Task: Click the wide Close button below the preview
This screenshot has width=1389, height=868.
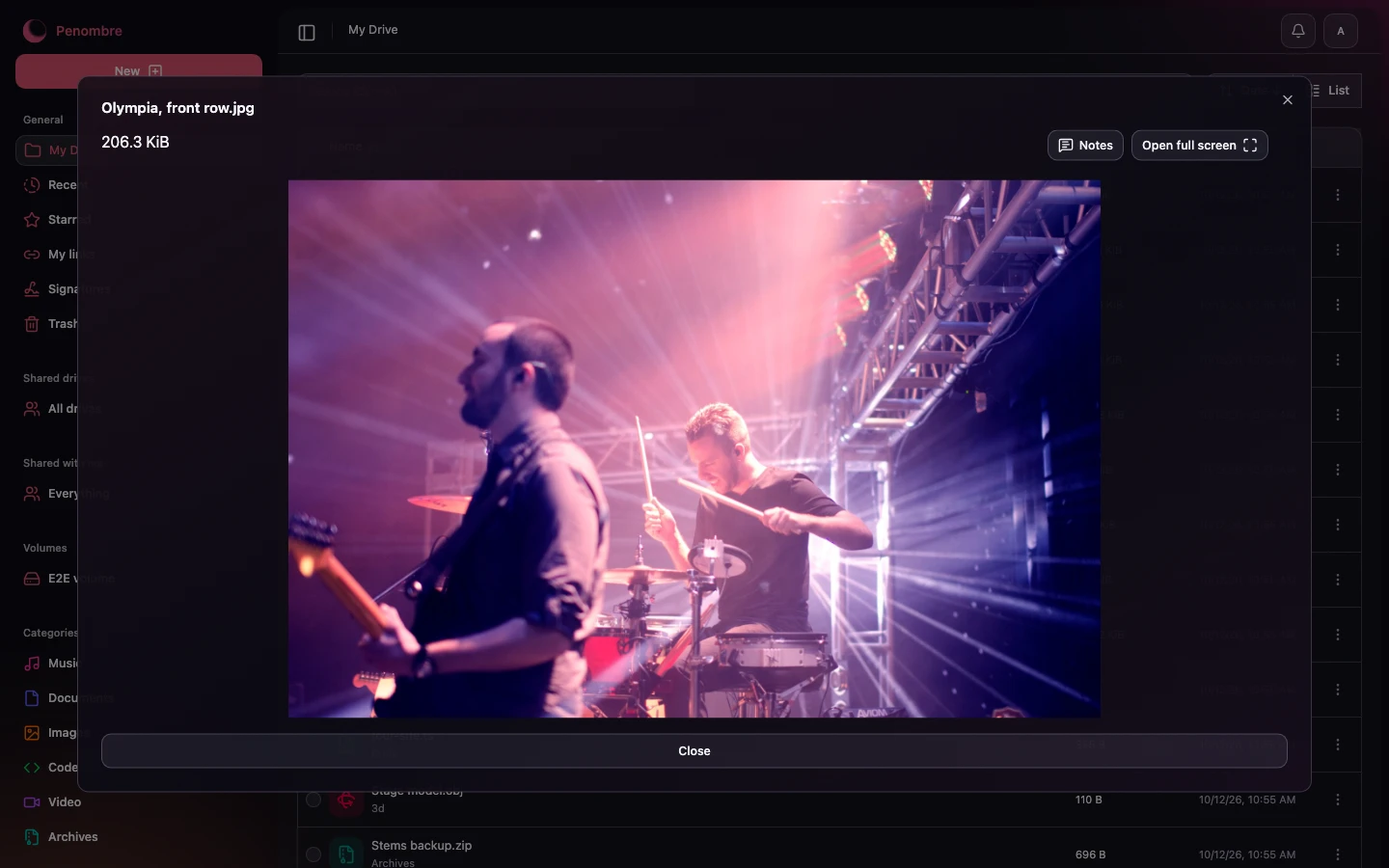Action: [694, 751]
